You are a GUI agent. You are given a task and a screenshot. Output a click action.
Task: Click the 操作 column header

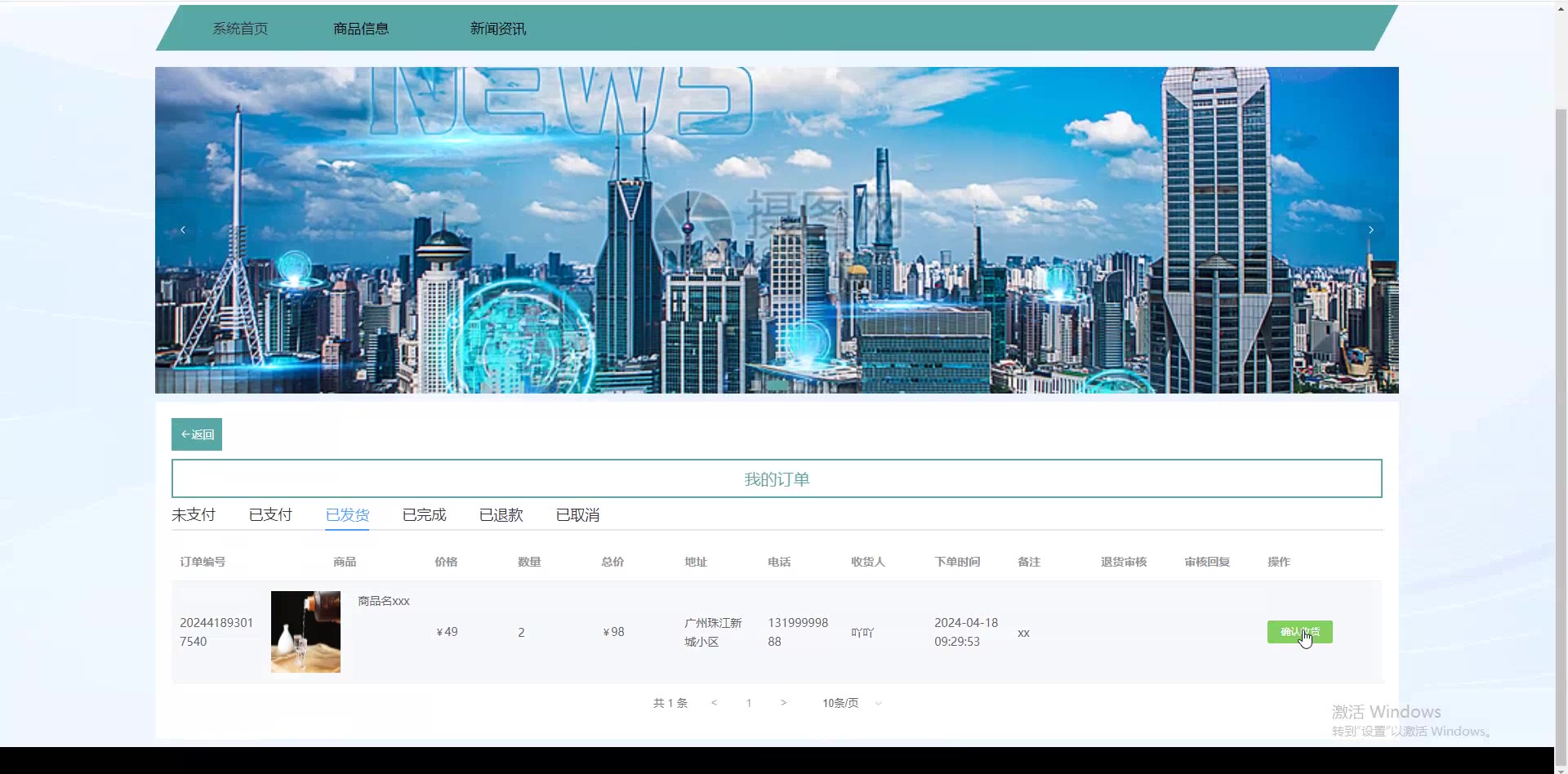click(x=1279, y=562)
